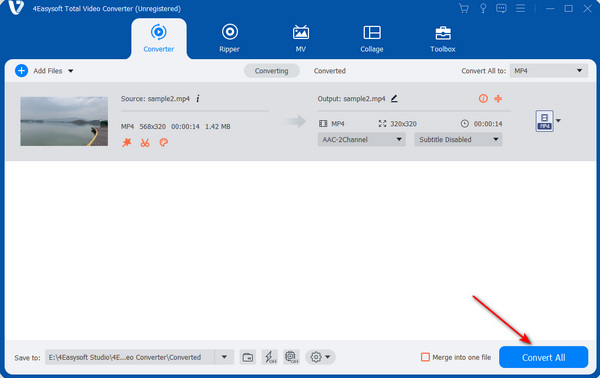Expand the AAC-2Channel audio dropdown
Image resolution: width=600 pixels, height=378 pixels.
pyautogui.click(x=361, y=140)
